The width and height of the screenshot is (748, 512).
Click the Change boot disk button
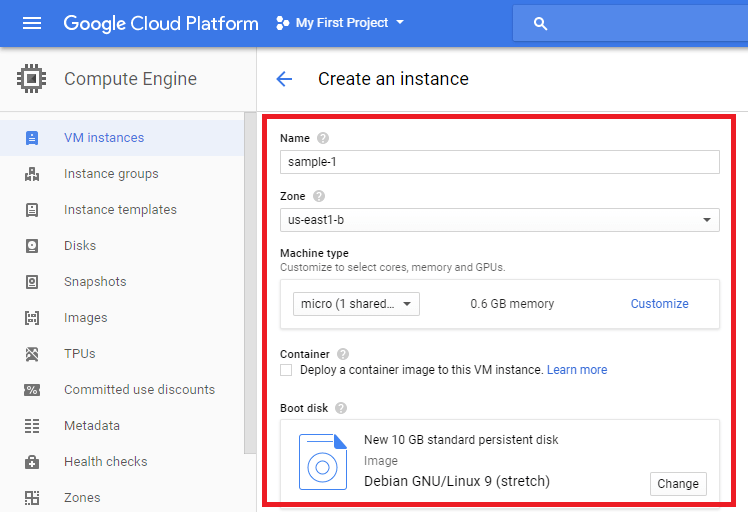pyautogui.click(x=678, y=483)
